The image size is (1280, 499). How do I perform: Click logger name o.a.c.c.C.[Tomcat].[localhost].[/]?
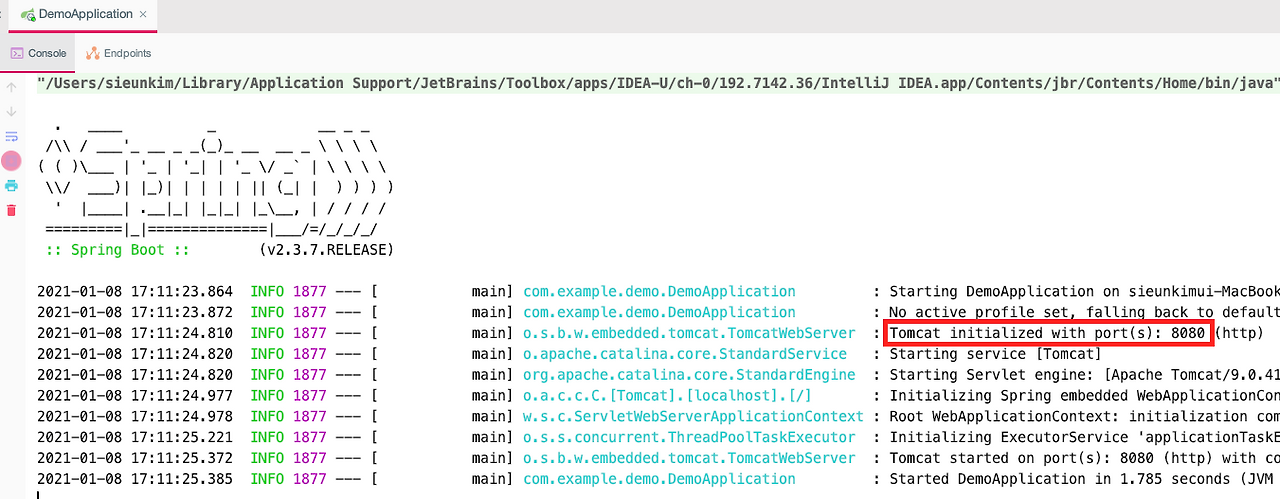pyautogui.click(x=667, y=395)
